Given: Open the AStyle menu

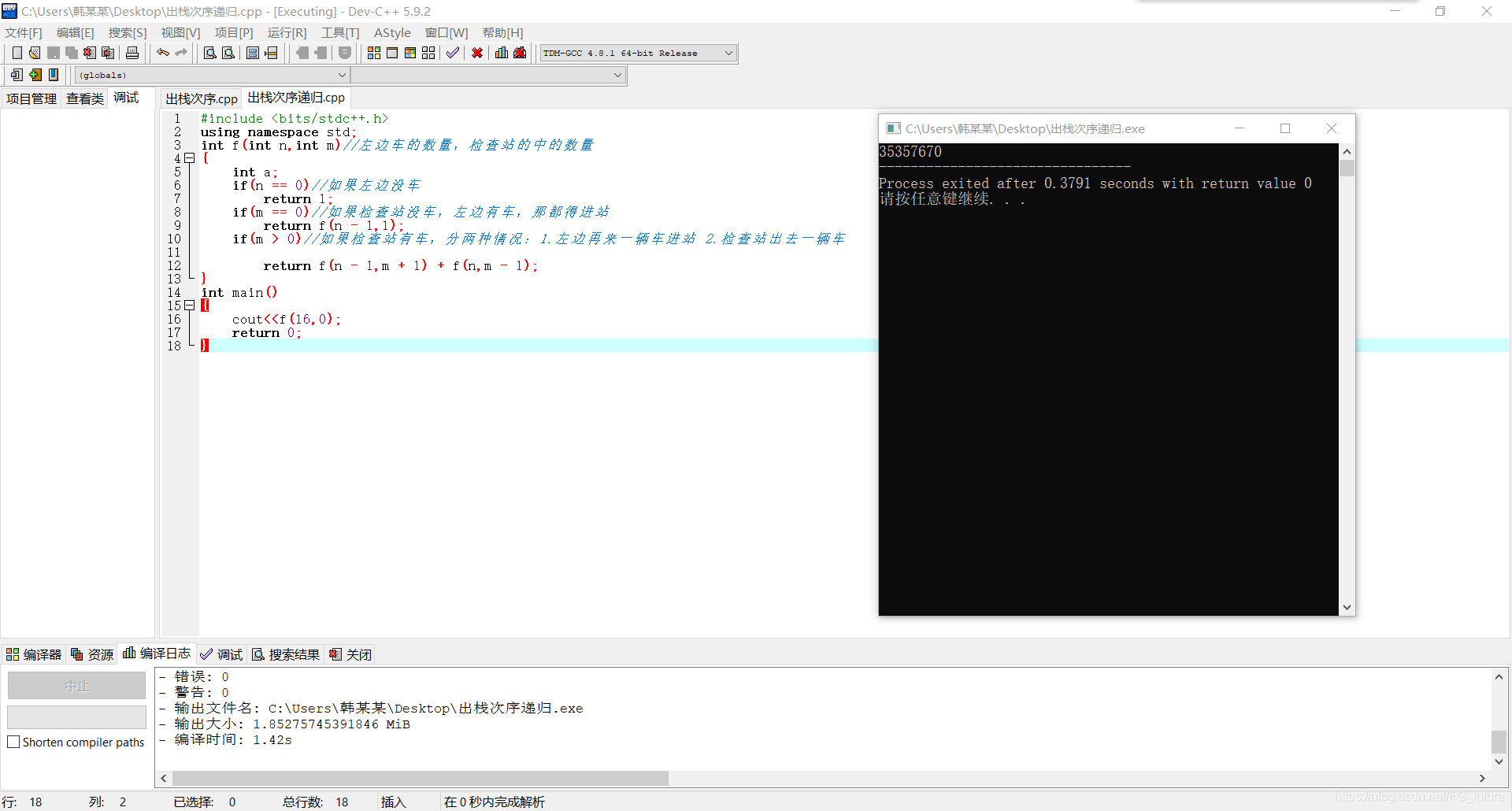Looking at the screenshot, I should [392, 32].
